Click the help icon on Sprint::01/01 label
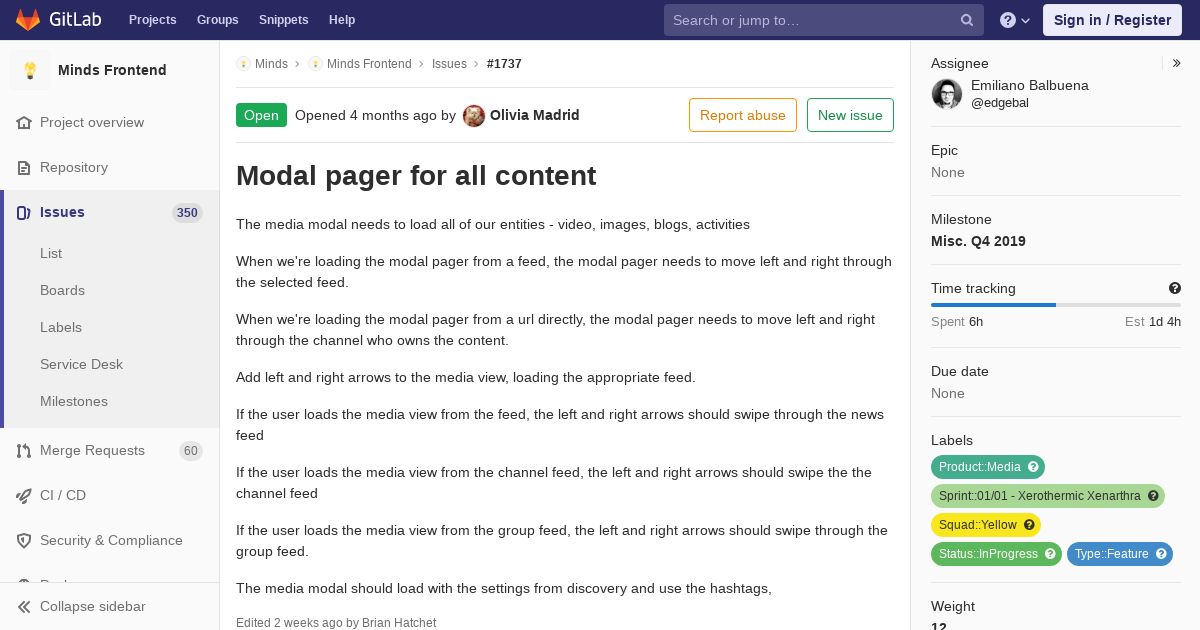 click(x=1153, y=496)
